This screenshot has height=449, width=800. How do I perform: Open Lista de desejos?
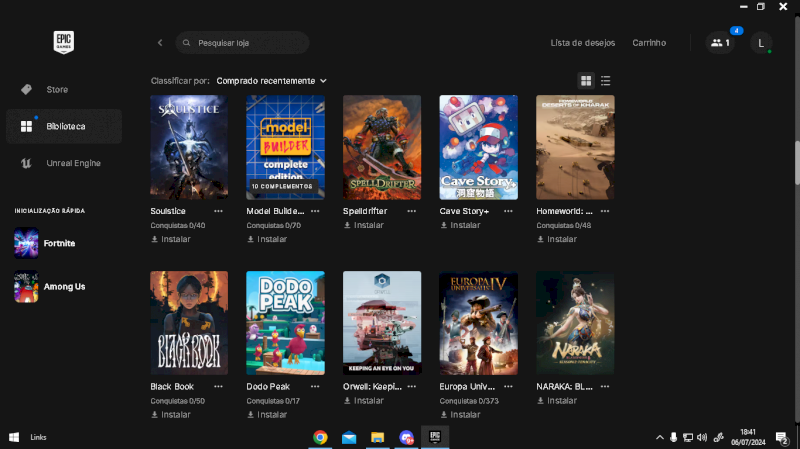click(583, 43)
